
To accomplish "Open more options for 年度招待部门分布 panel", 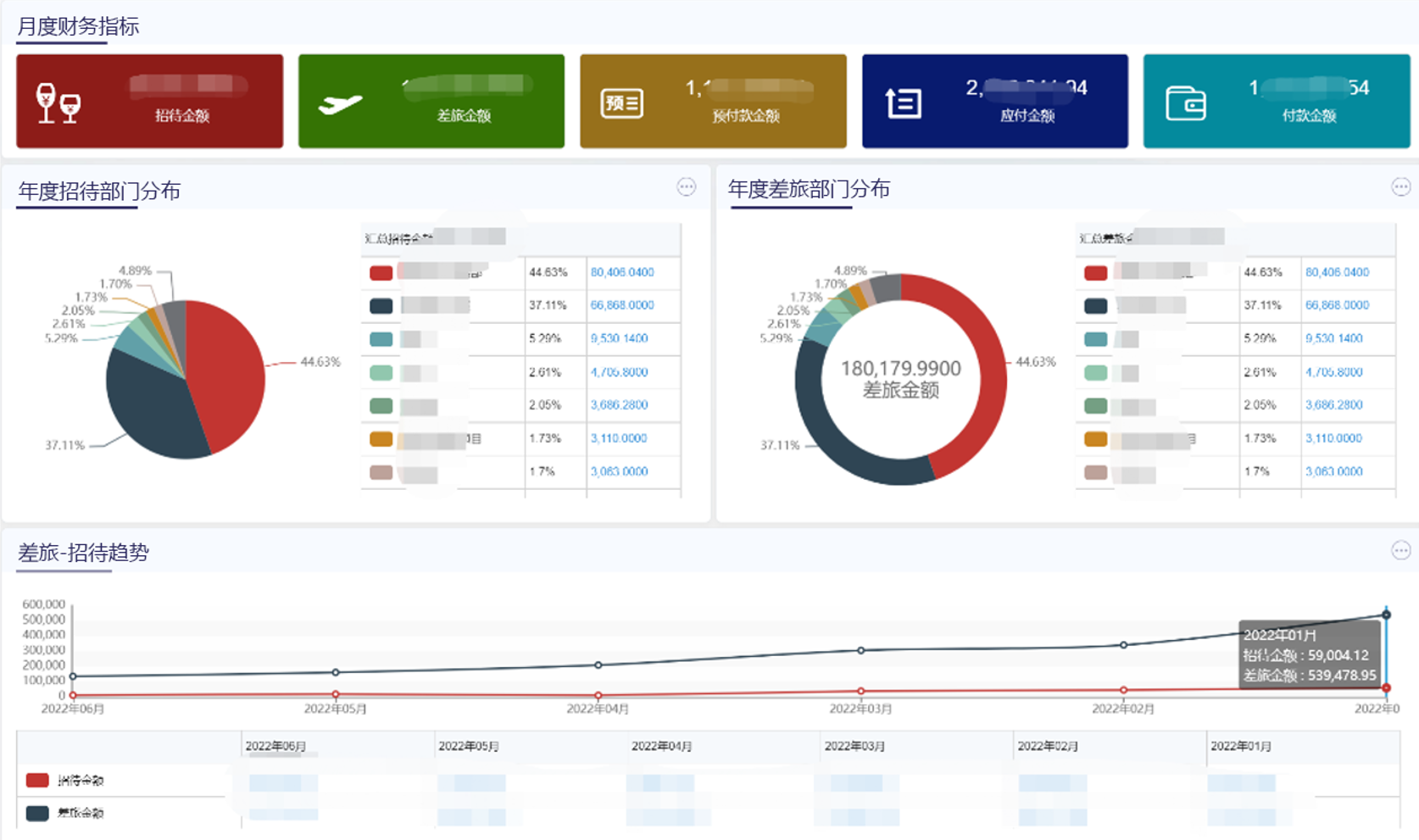I will [x=687, y=187].
